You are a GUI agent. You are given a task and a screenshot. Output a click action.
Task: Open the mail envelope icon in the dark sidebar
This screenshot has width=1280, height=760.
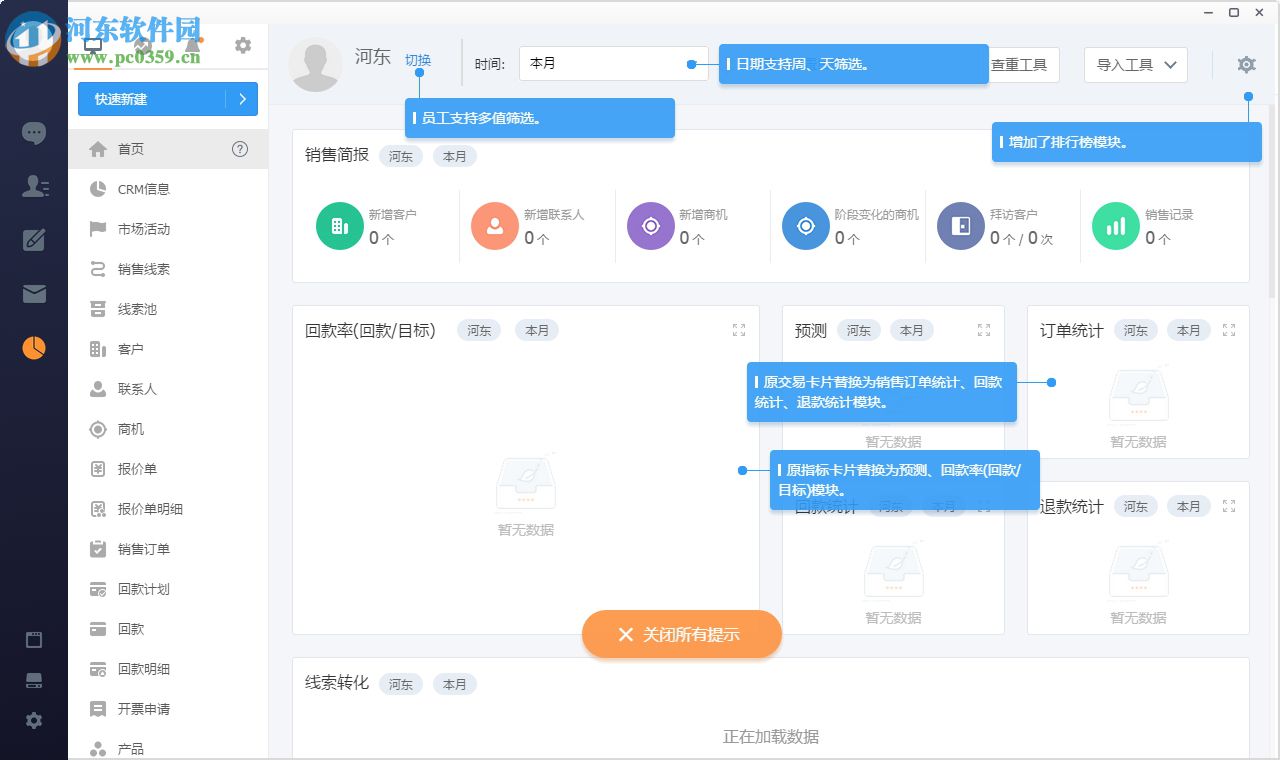[34, 294]
